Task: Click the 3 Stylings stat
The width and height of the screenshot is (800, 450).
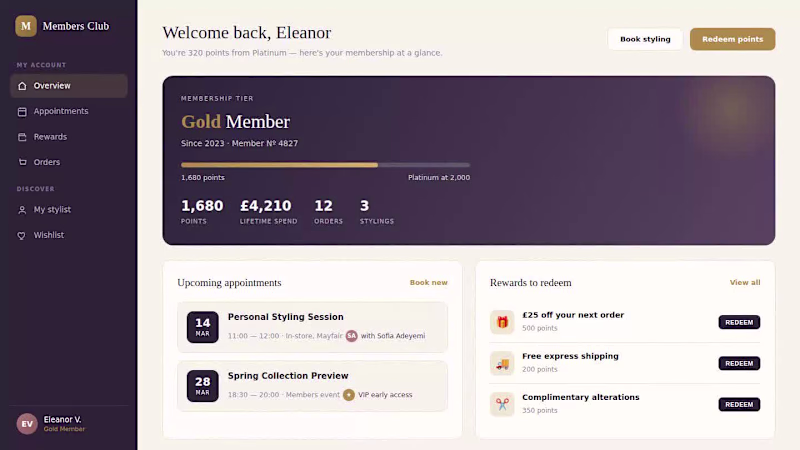Action: [x=377, y=211]
